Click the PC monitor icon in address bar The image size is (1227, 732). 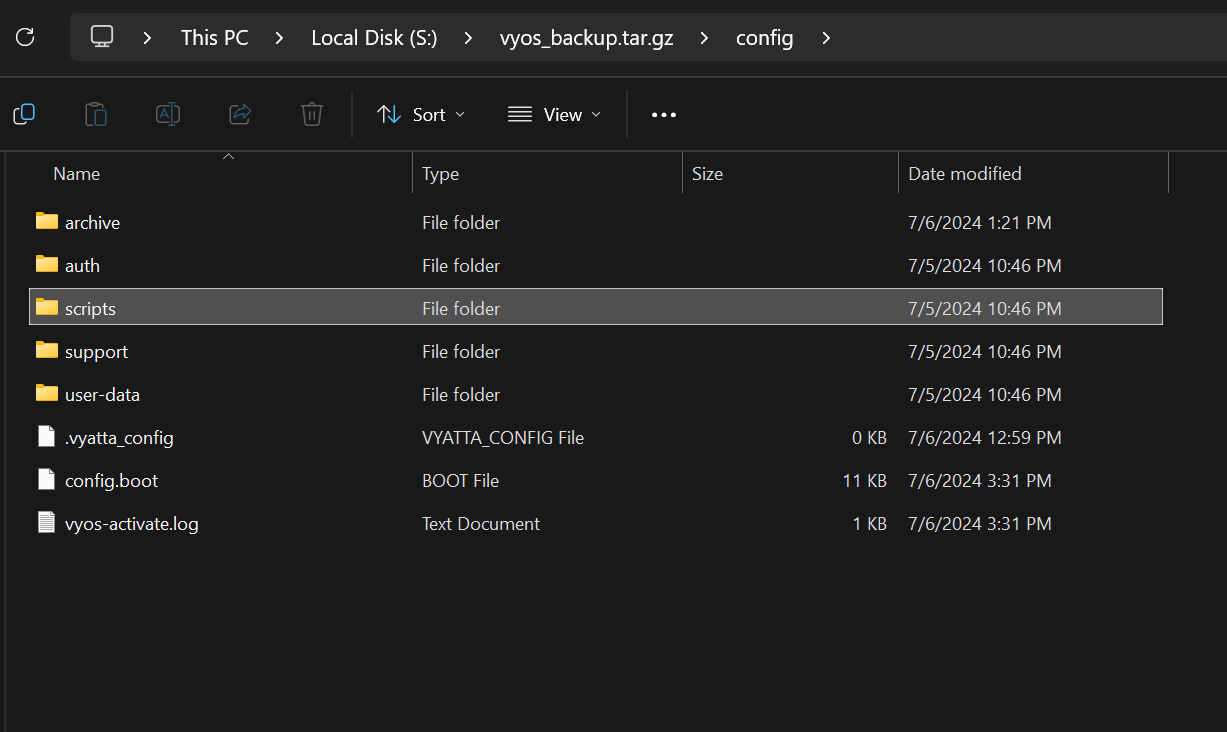(102, 38)
